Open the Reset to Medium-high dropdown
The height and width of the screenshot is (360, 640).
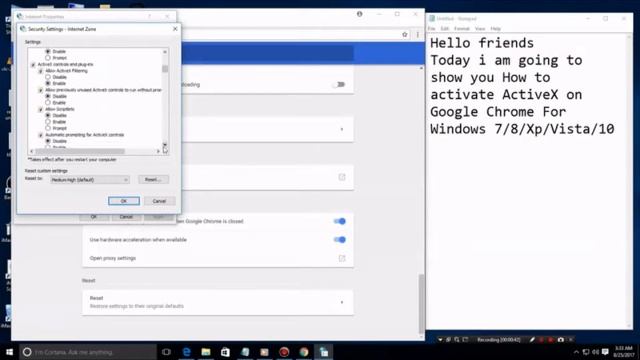tap(90, 180)
